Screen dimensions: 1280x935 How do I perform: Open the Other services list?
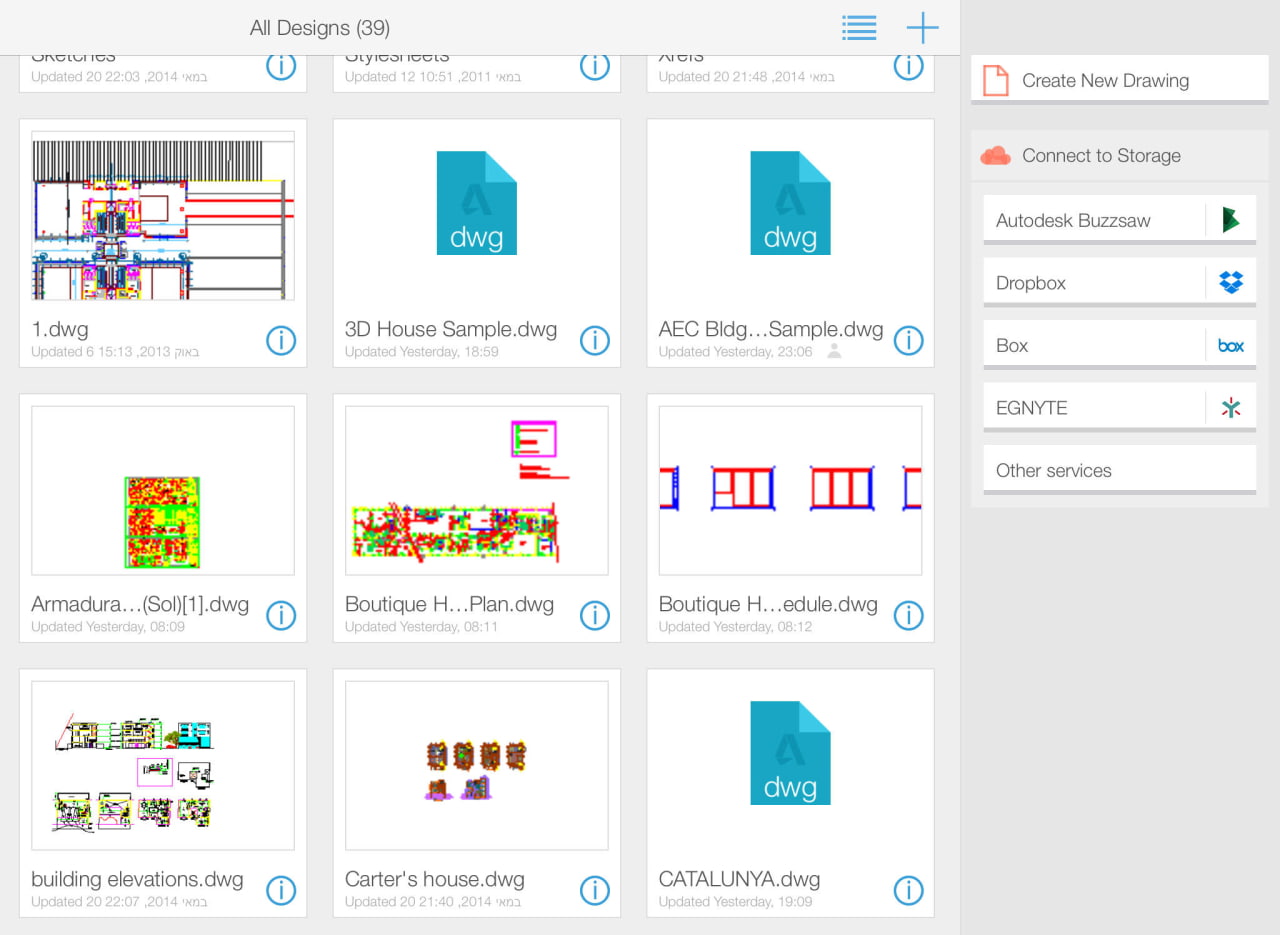coord(1053,469)
